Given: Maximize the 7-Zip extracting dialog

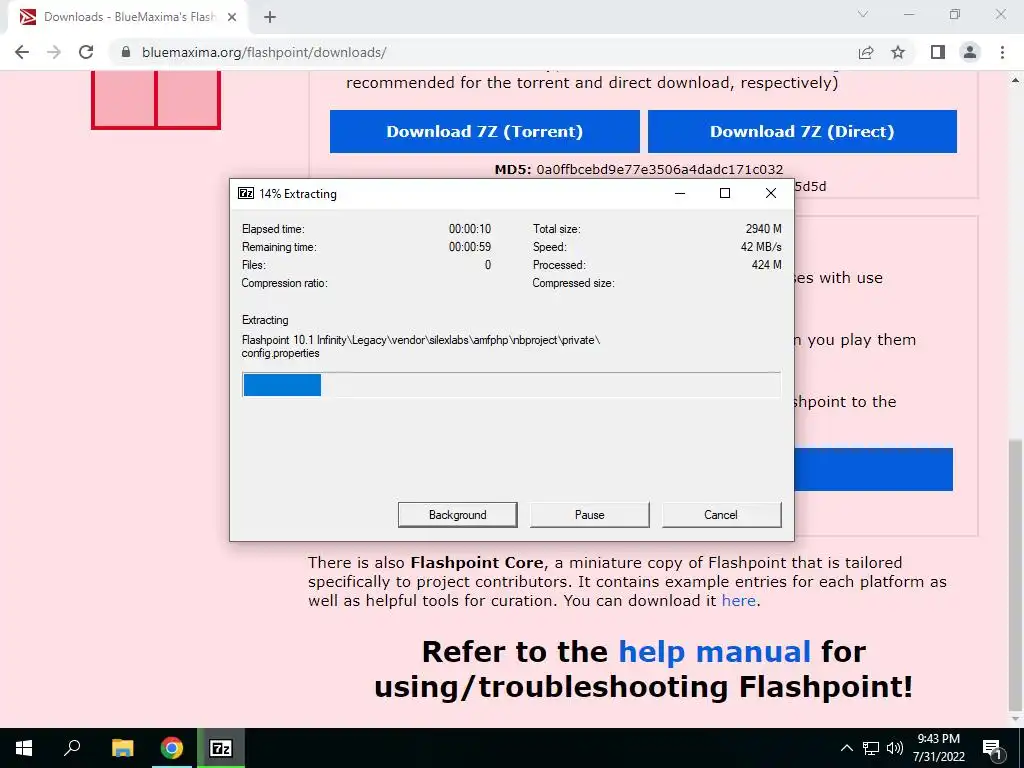Looking at the screenshot, I should pos(725,193).
